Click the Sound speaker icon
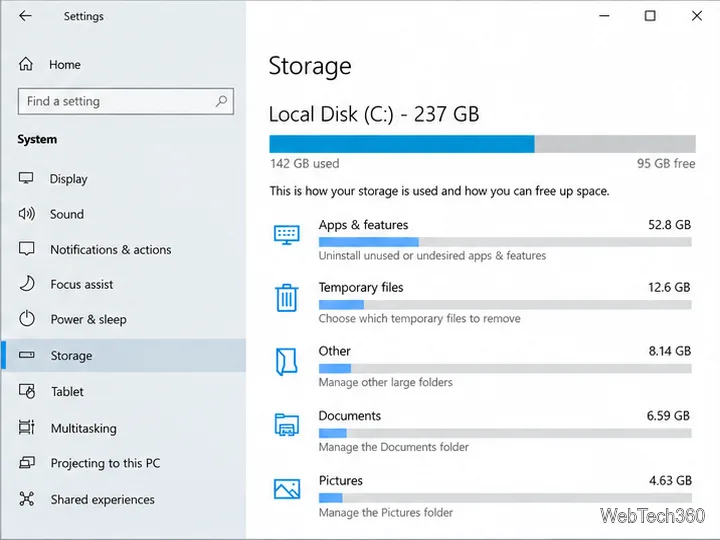720x540 pixels. (x=27, y=214)
